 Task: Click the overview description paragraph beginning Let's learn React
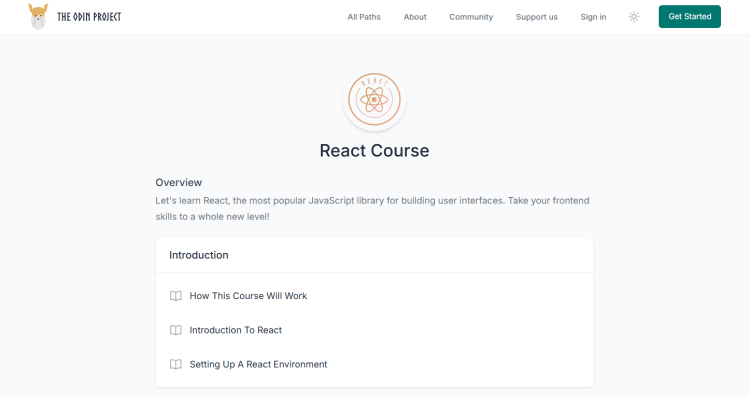click(372, 209)
